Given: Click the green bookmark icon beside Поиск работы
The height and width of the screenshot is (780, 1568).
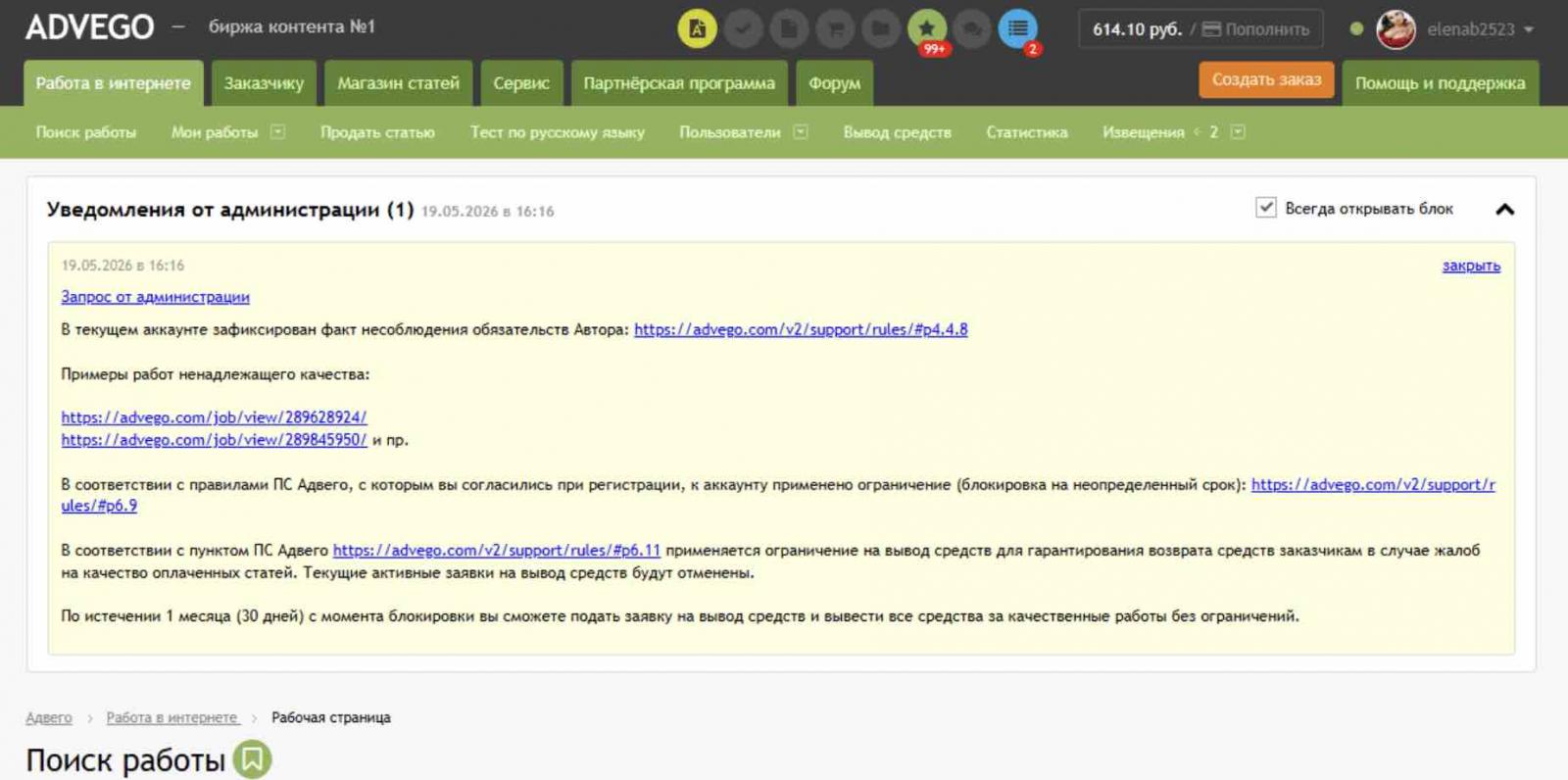Looking at the screenshot, I should pyautogui.click(x=252, y=759).
